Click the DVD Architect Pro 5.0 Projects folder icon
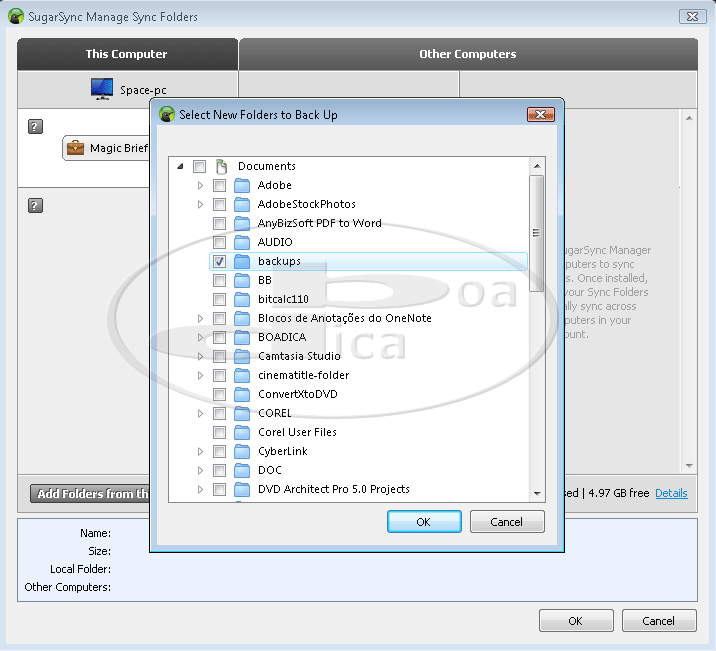This screenshot has height=651, width=716. point(242,489)
